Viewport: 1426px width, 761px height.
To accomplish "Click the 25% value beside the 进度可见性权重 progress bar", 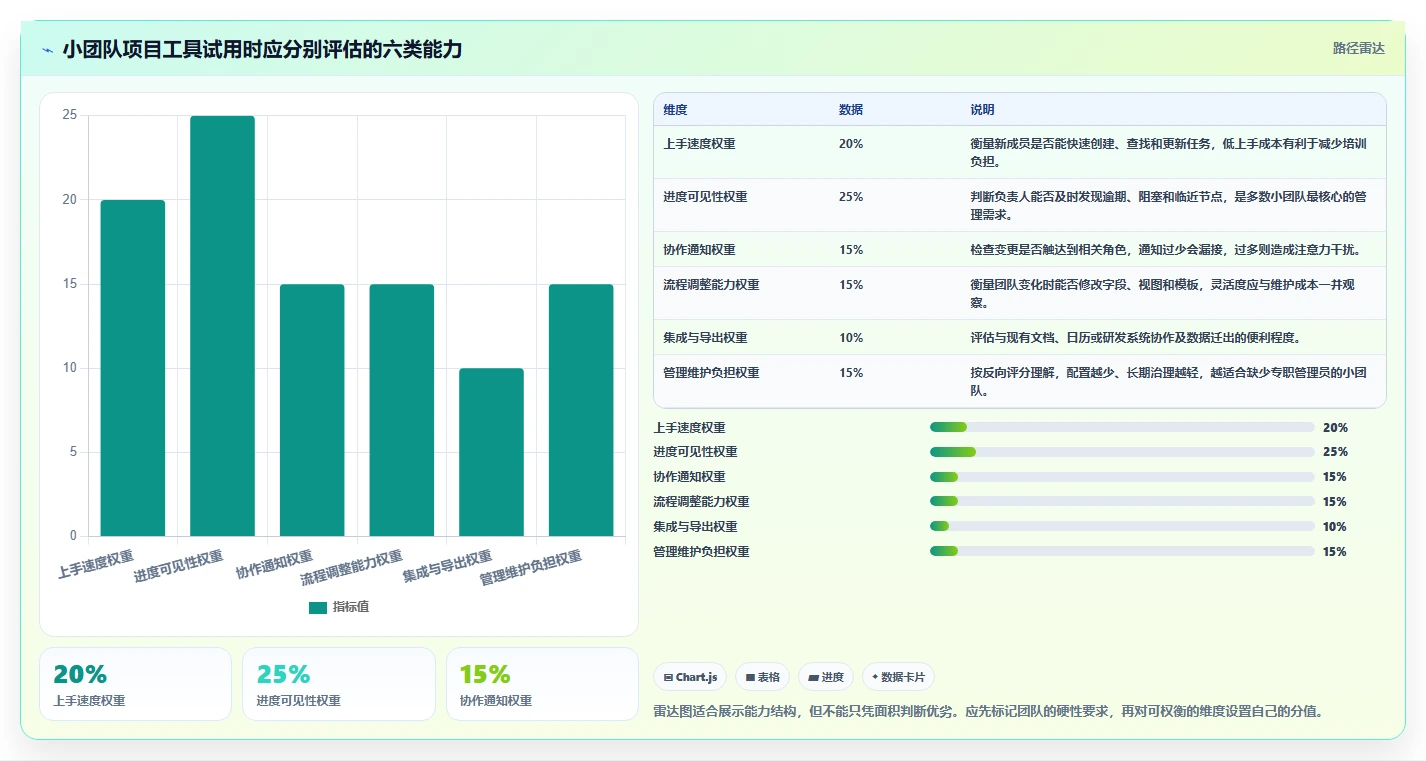I will tap(1335, 452).
